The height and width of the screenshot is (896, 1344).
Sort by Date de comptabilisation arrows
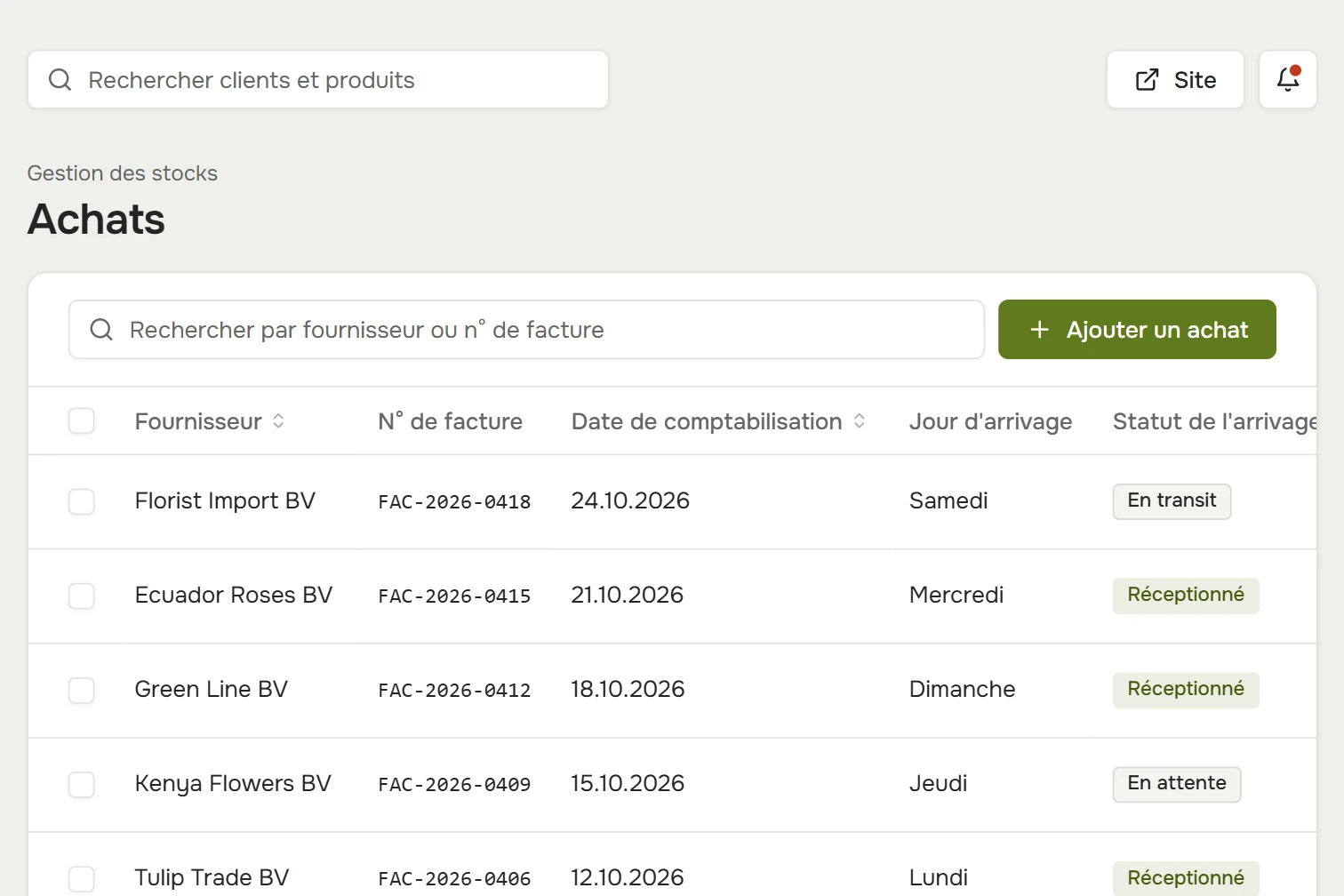click(x=860, y=421)
